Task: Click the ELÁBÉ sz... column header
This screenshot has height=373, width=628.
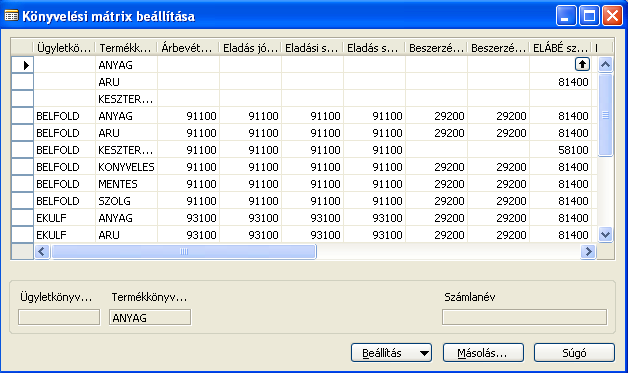Action: pyautogui.click(x=560, y=48)
